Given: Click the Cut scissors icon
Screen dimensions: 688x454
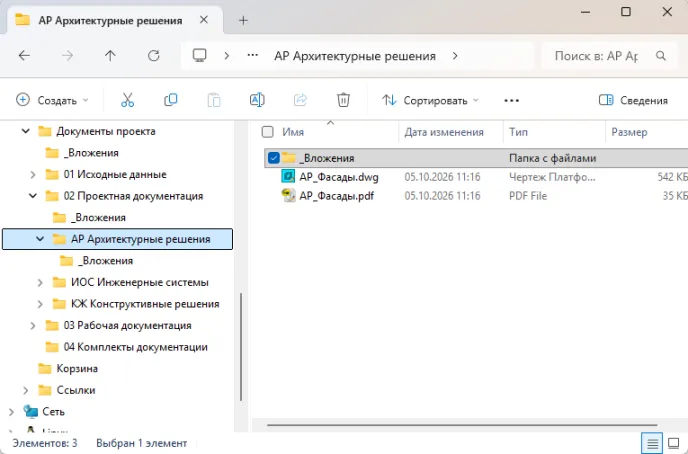Looking at the screenshot, I should pyautogui.click(x=127, y=100).
